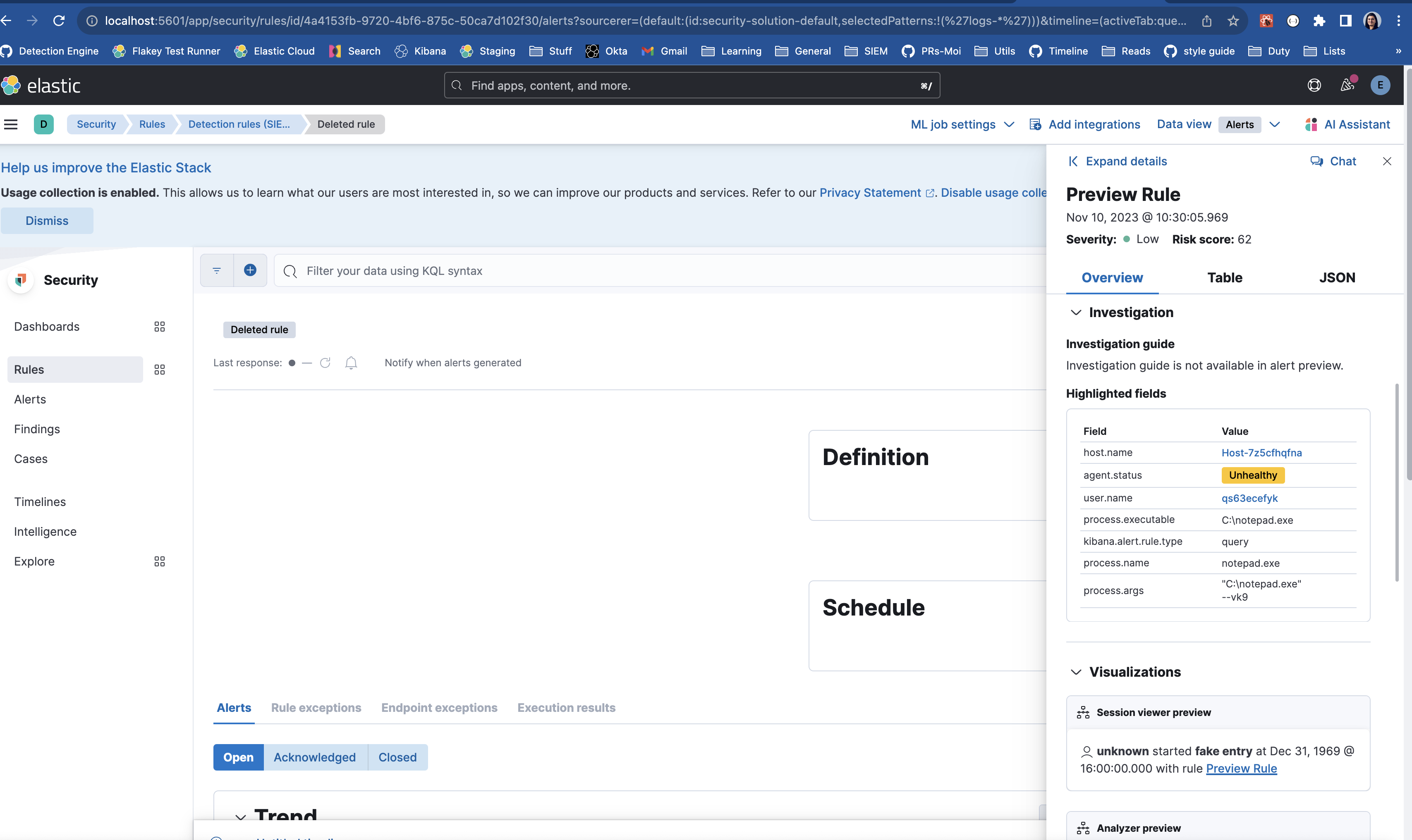Viewport: 1412px width, 840px height.
Task: Add a filter with the plus icon
Action: [x=250, y=271]
